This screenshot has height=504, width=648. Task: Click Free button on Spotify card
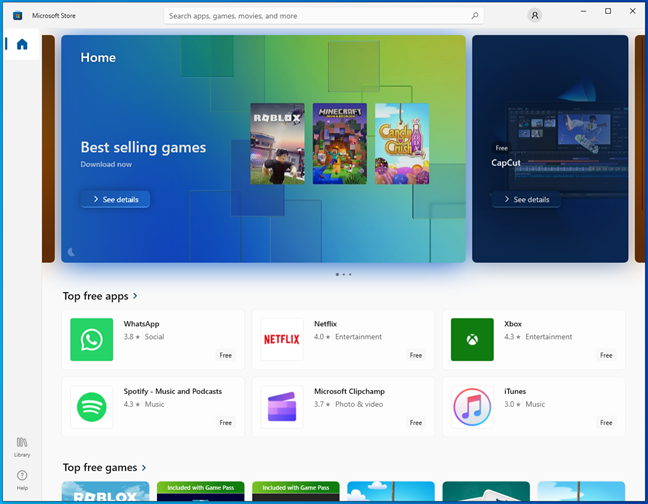pyautogui.click(x=226, y=423)
